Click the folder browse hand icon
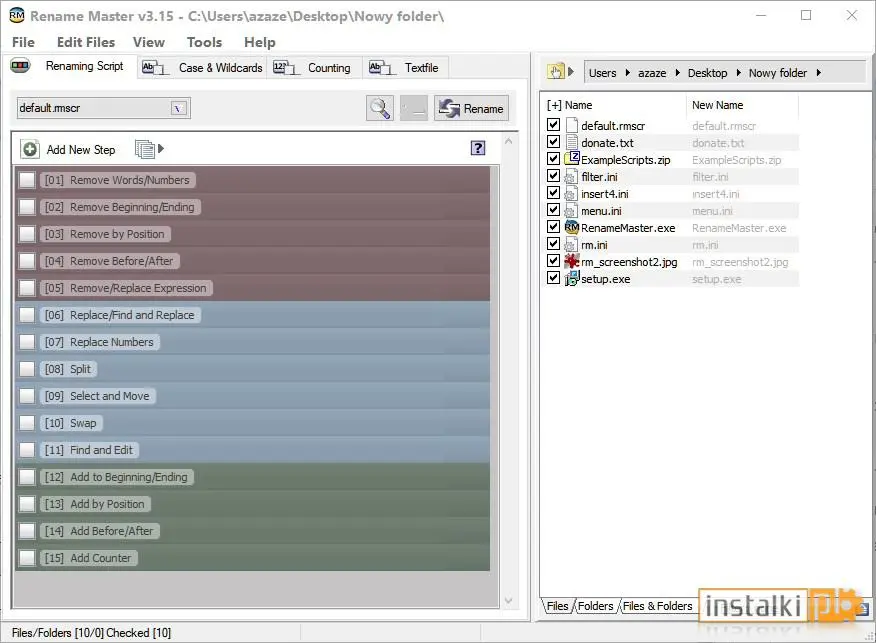Viewport: 876px width, 643px height. (x=555, y=72)
